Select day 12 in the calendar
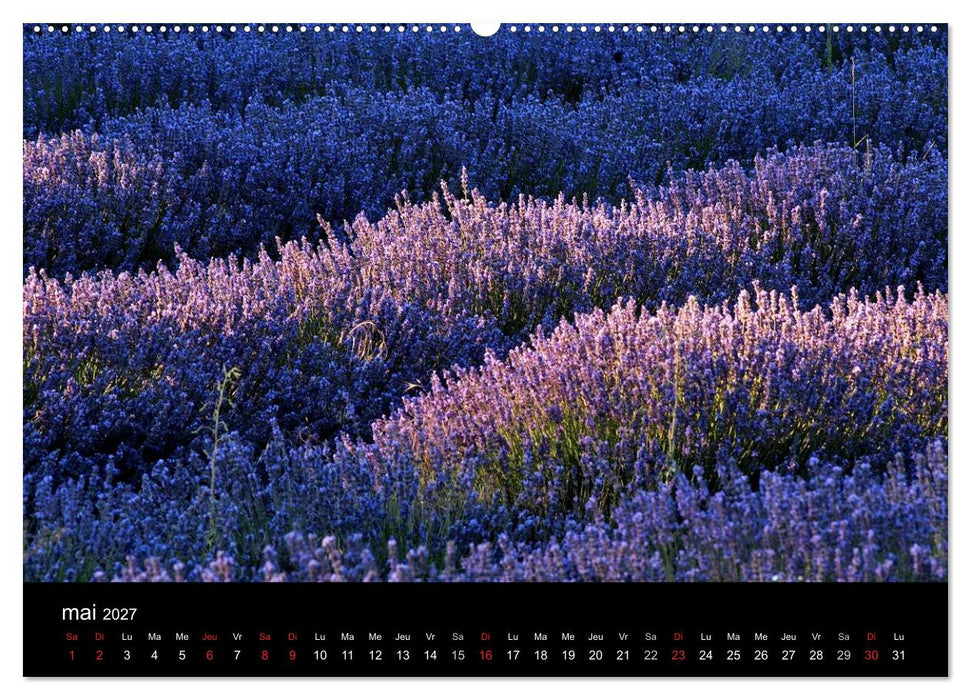971x700 pixels. (375, 655)
